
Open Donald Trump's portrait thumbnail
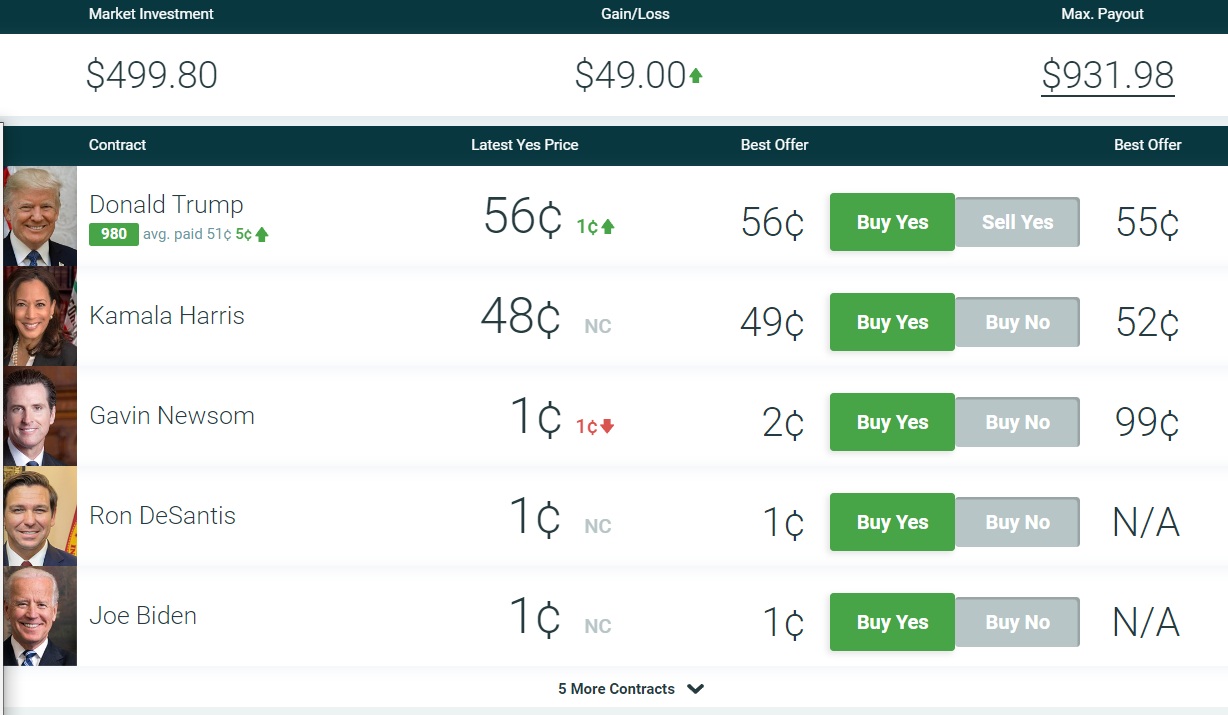[x=40, y=216]
